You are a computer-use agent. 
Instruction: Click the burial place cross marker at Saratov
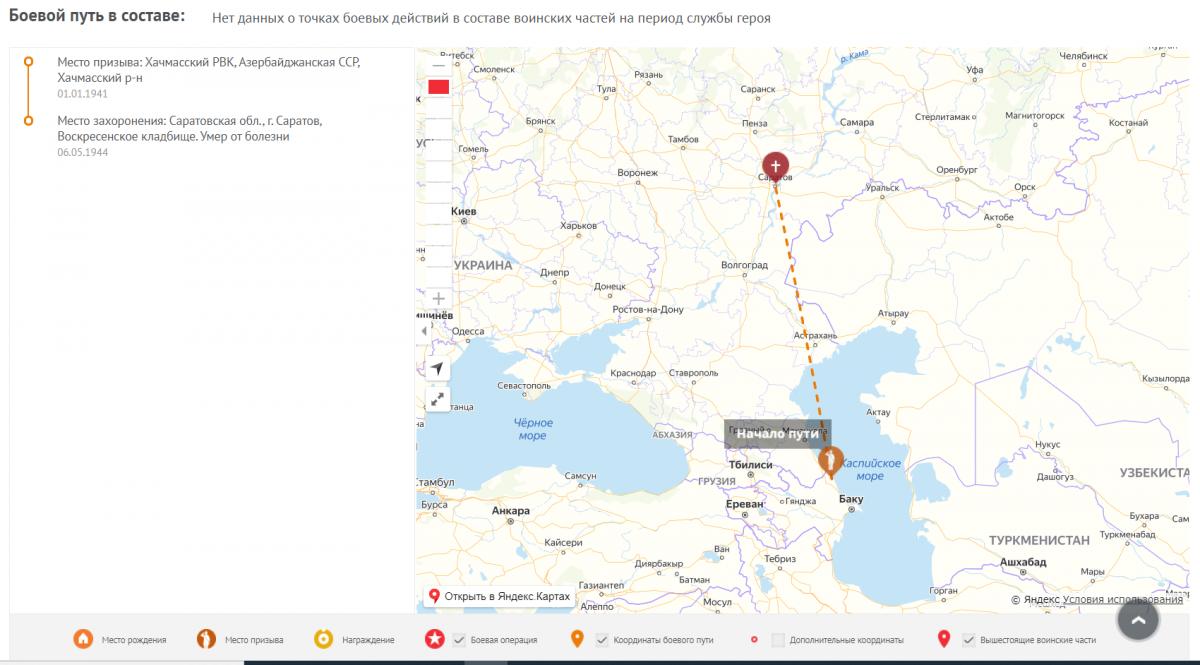(x=775, y=166)
